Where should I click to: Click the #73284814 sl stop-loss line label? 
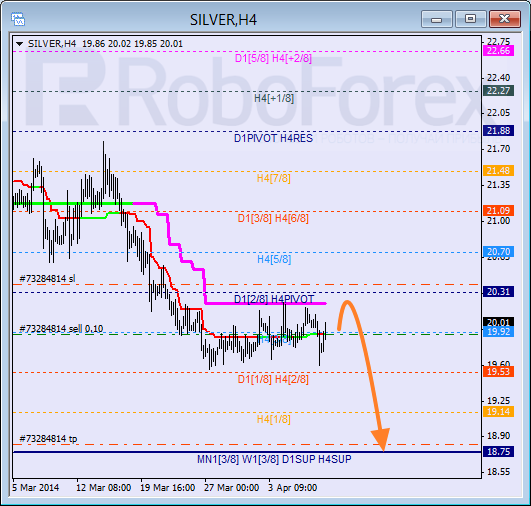(x=47, y=279)
